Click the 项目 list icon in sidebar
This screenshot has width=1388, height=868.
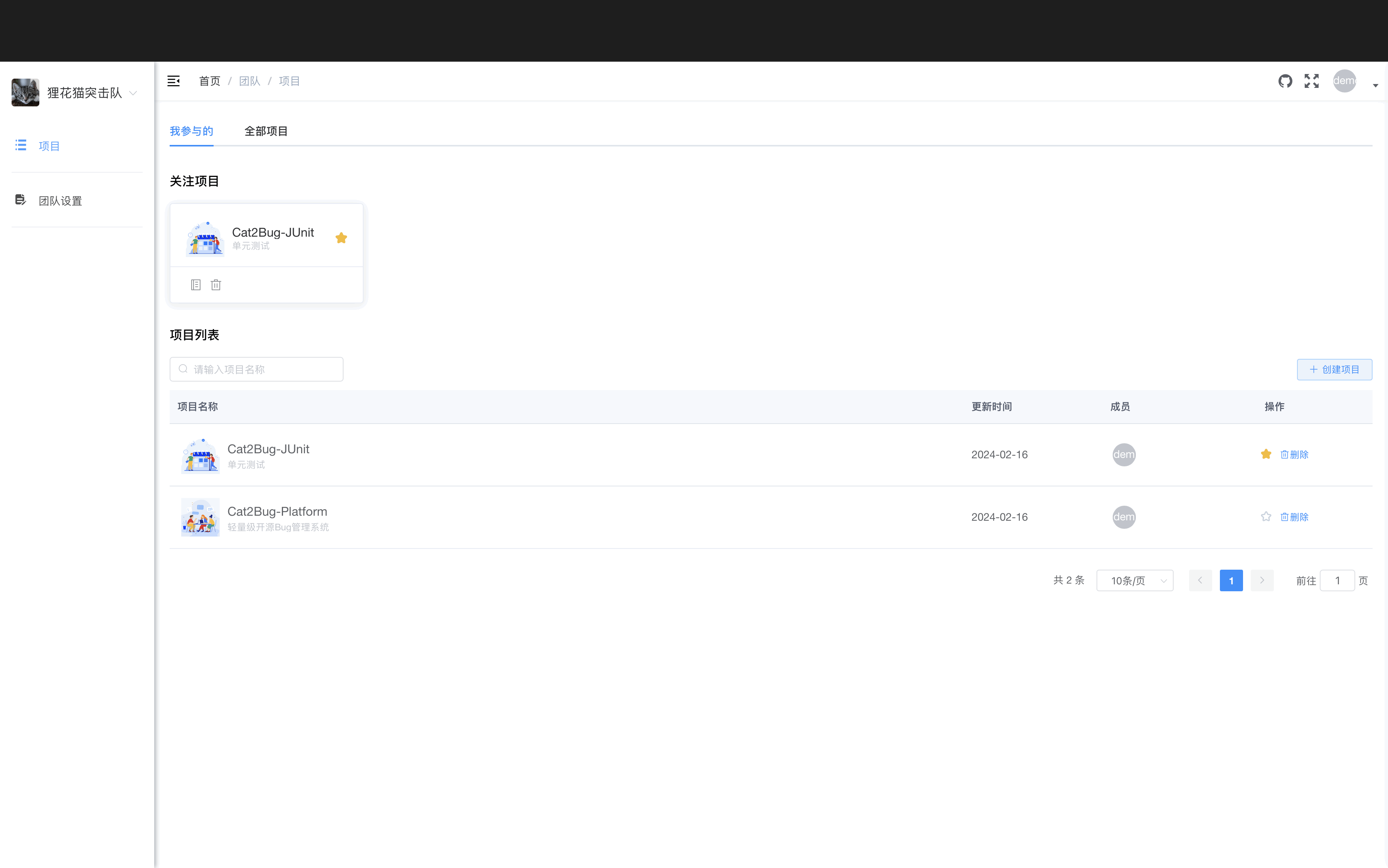click(x=21, y=145)
